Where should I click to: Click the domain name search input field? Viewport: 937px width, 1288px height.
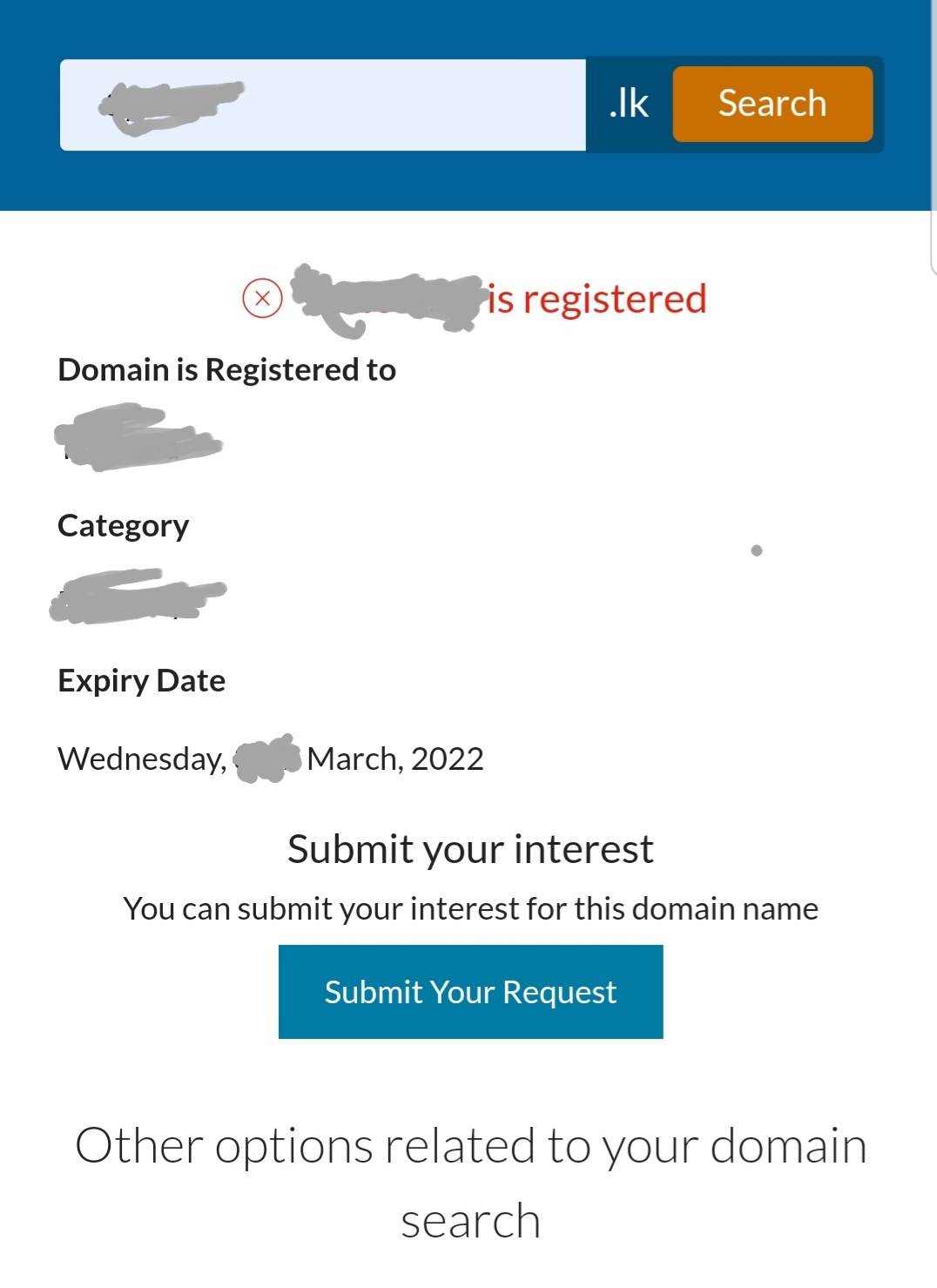322,105
